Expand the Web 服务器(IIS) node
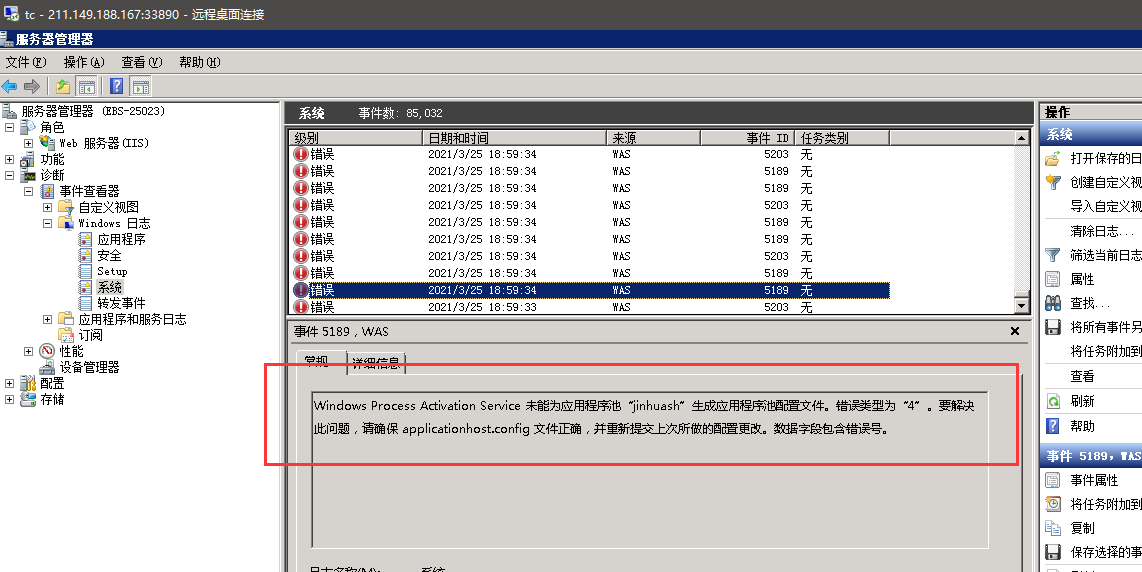Screen dimensions: 1142x572 click(28, 144)
